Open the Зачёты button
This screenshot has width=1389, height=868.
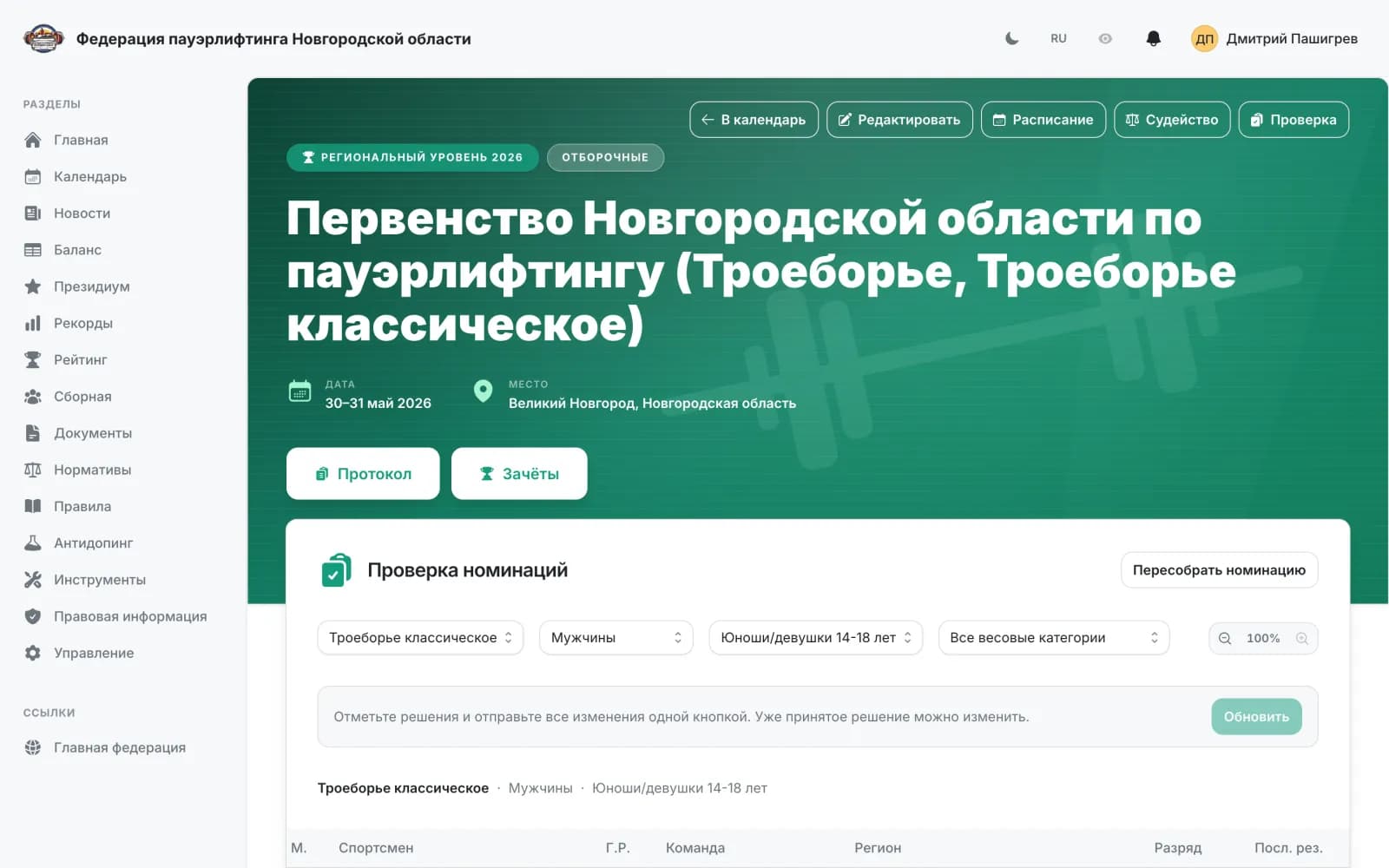(x=519, y=473)
